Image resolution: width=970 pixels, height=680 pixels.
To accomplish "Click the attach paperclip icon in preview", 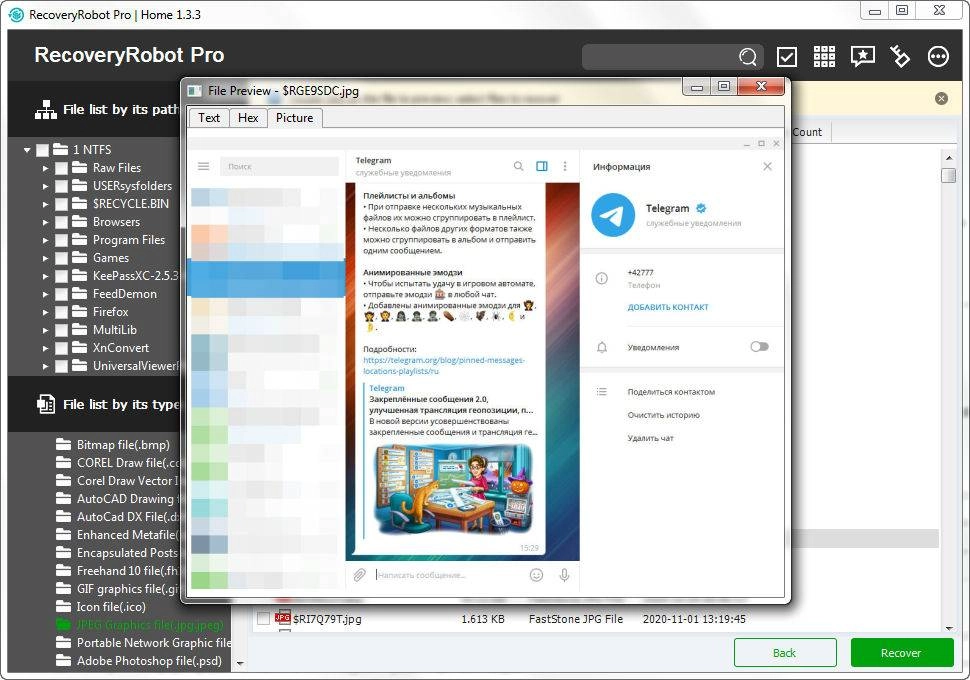I will [x=359, y=575].
